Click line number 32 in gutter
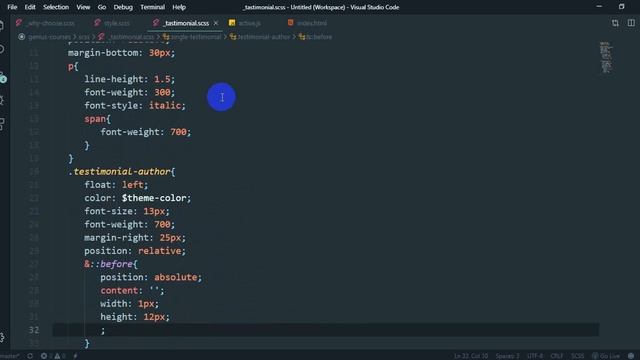 [34, 330]
